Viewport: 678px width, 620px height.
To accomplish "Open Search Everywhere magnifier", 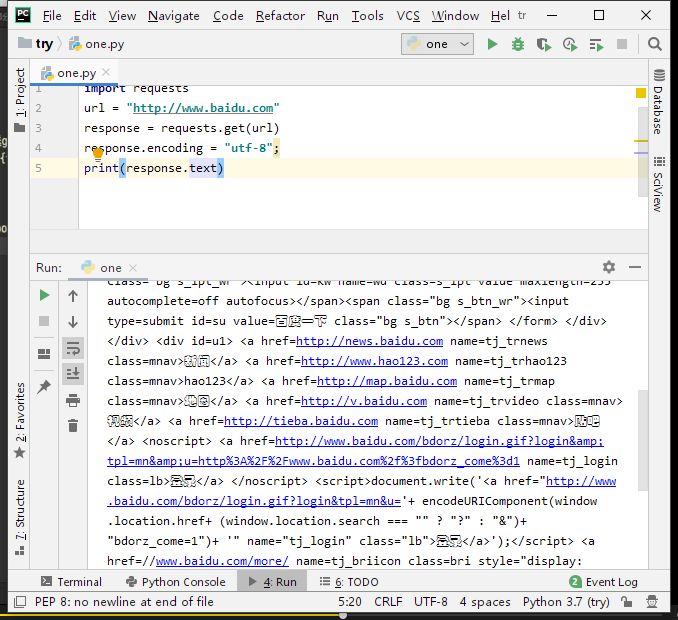I will click(x=655, y=44).
